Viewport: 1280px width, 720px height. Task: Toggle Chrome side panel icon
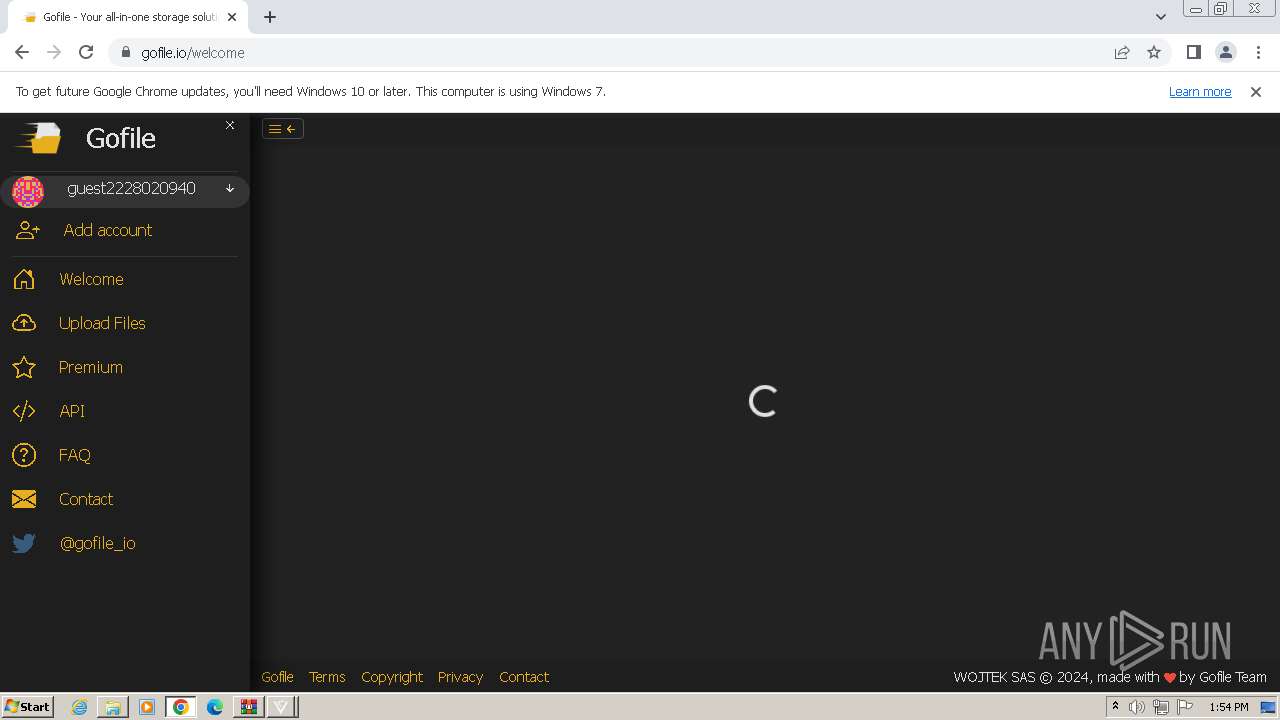(x=1194, y=52)
